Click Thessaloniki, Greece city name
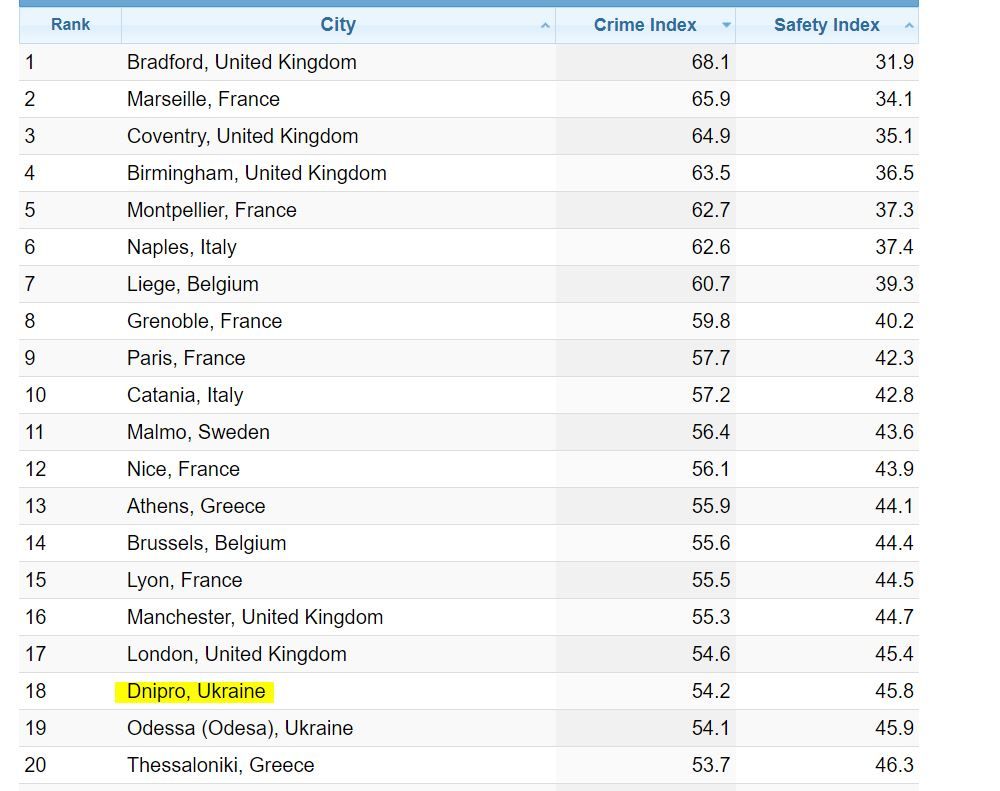The height and width of the screenshot is (791, 1000). coord(221,765)
